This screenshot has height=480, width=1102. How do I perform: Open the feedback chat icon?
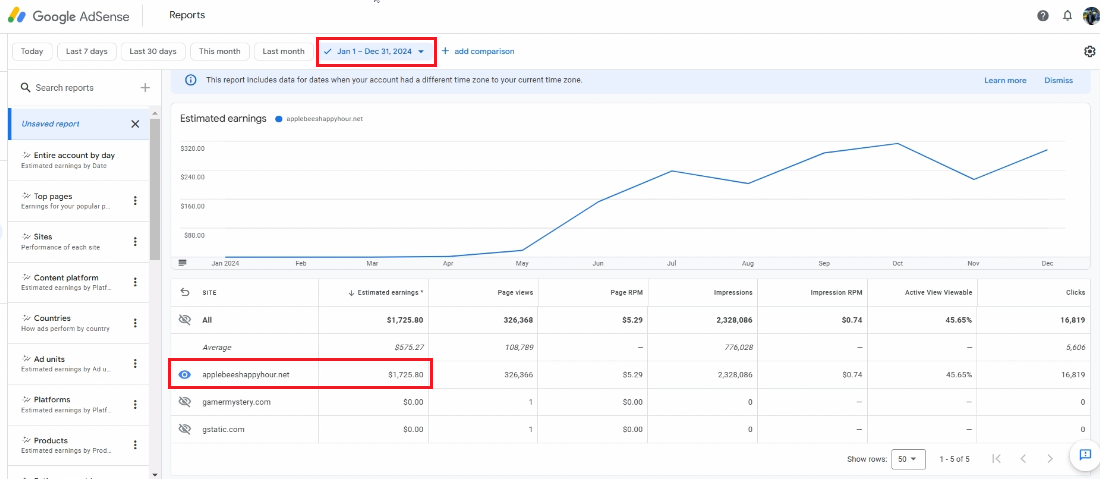point(1084,455)
